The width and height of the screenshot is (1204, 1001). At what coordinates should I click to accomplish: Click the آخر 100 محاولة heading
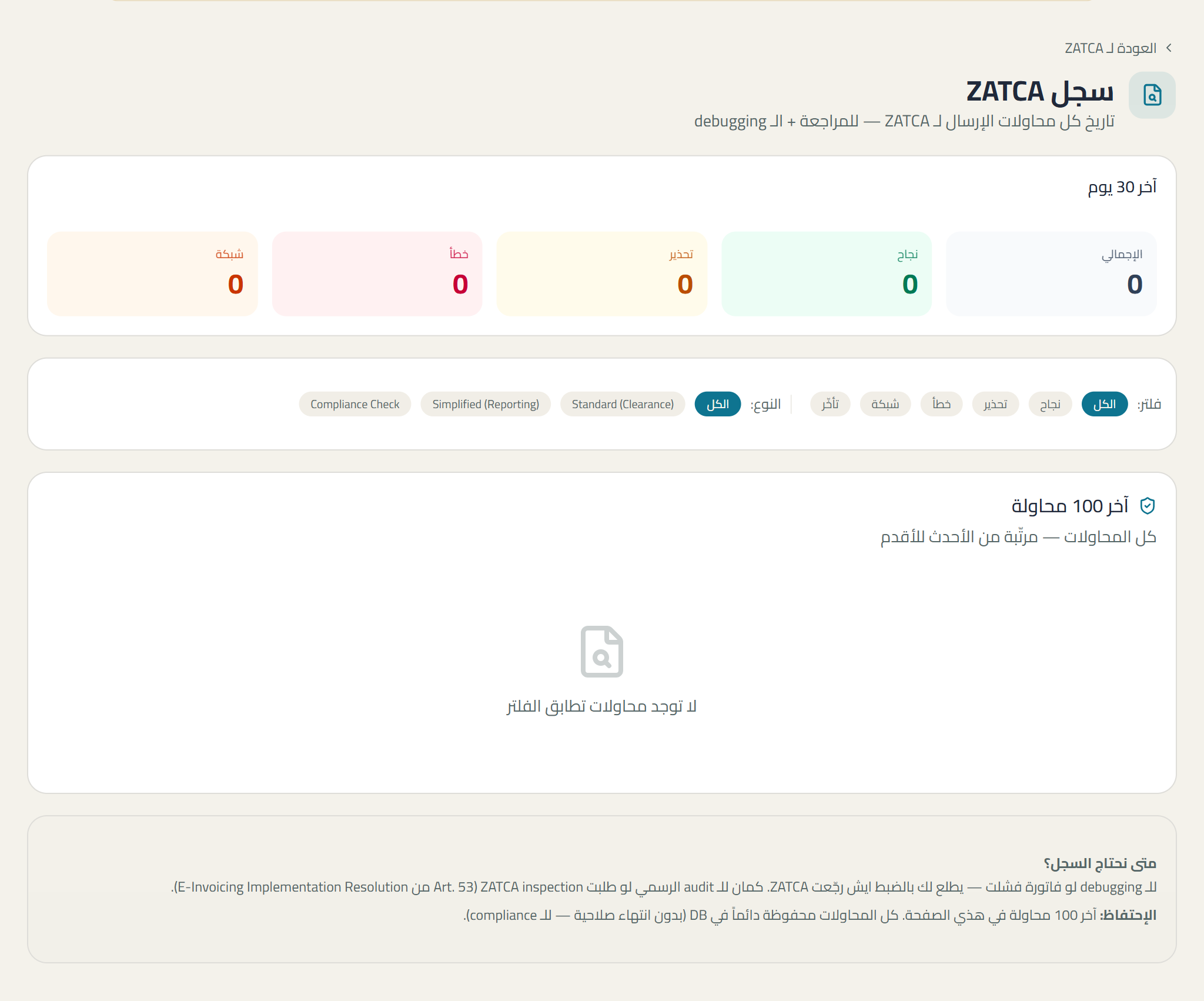pyautogui.click(x=1070, y=506)
